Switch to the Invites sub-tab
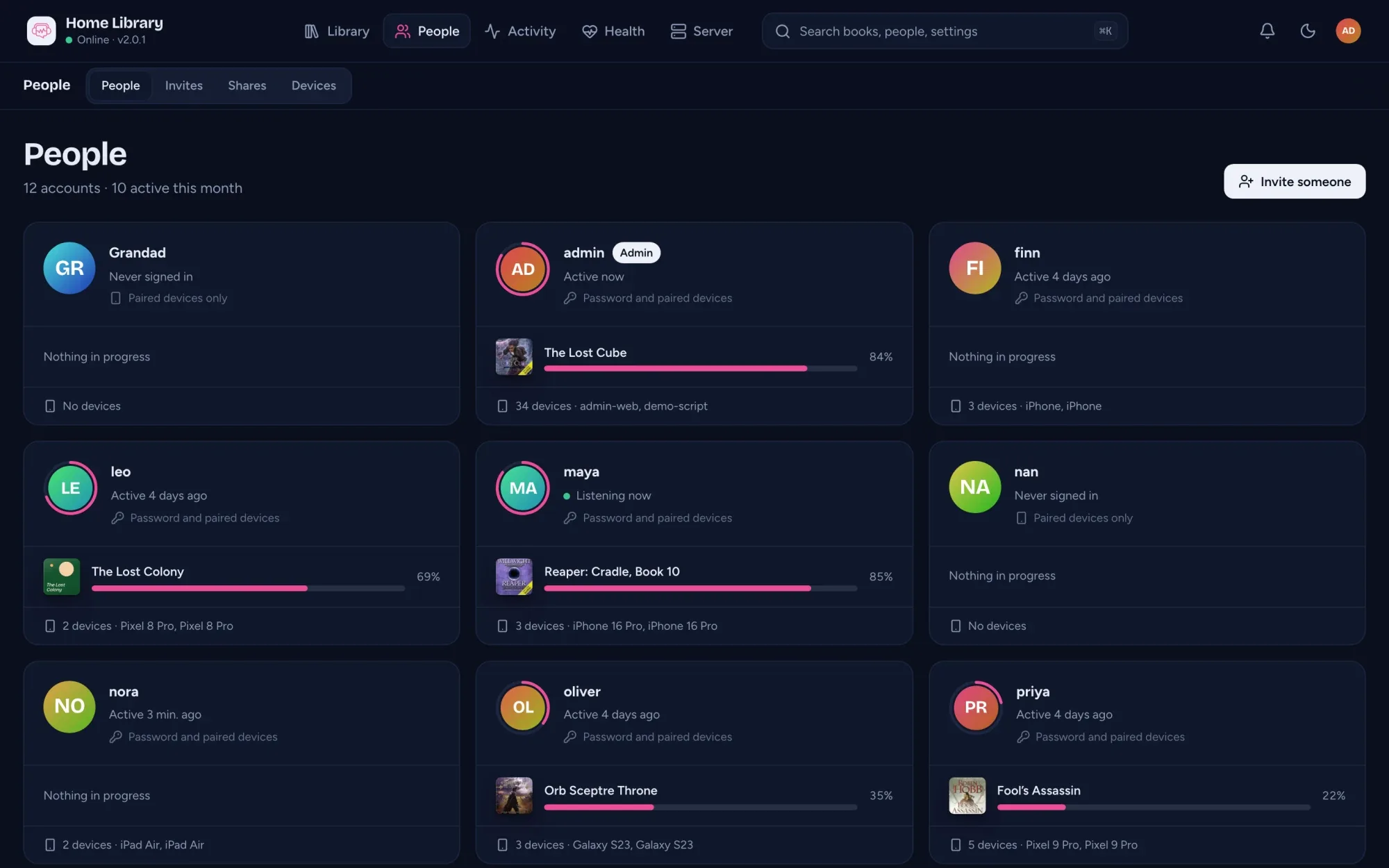 click(183, 85)
